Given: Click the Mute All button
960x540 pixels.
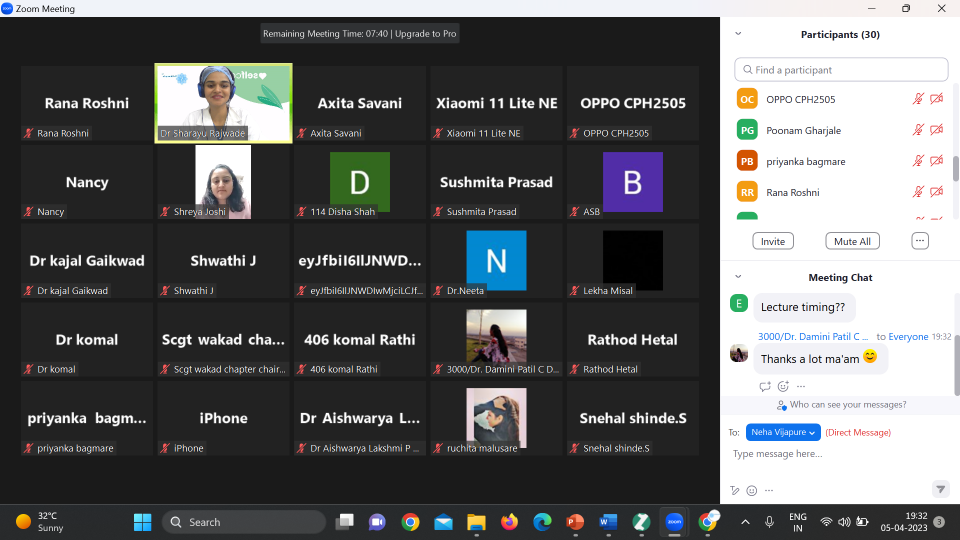Looking at the screenshot, I should pos(852,241).
